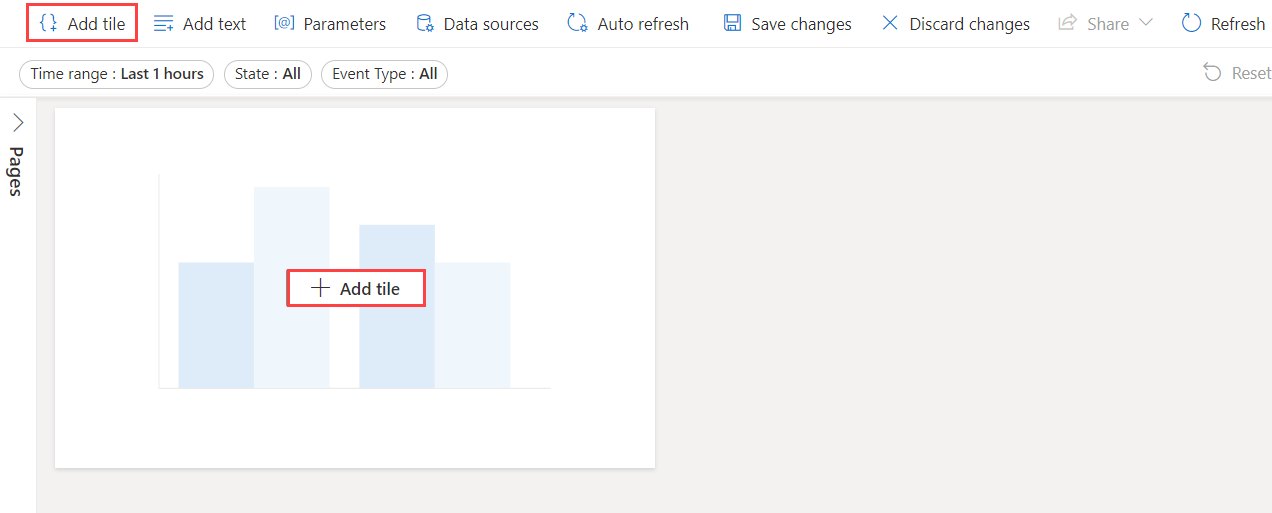Viewport: 1272px width, 513px height.
Task: Click the Discard changes X icon
Action: pos(890,23)
